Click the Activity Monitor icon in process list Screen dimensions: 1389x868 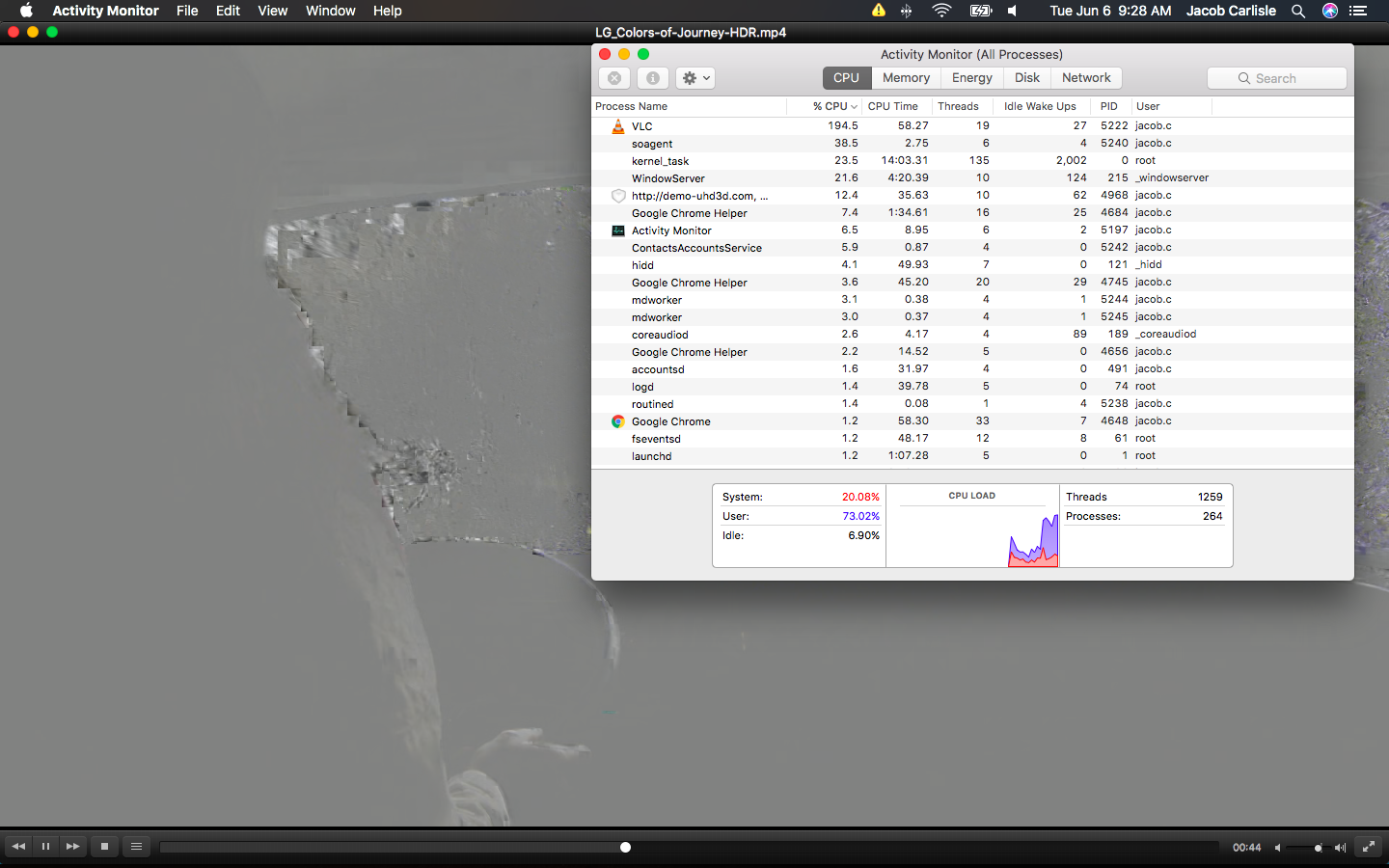tap(618, 231)
